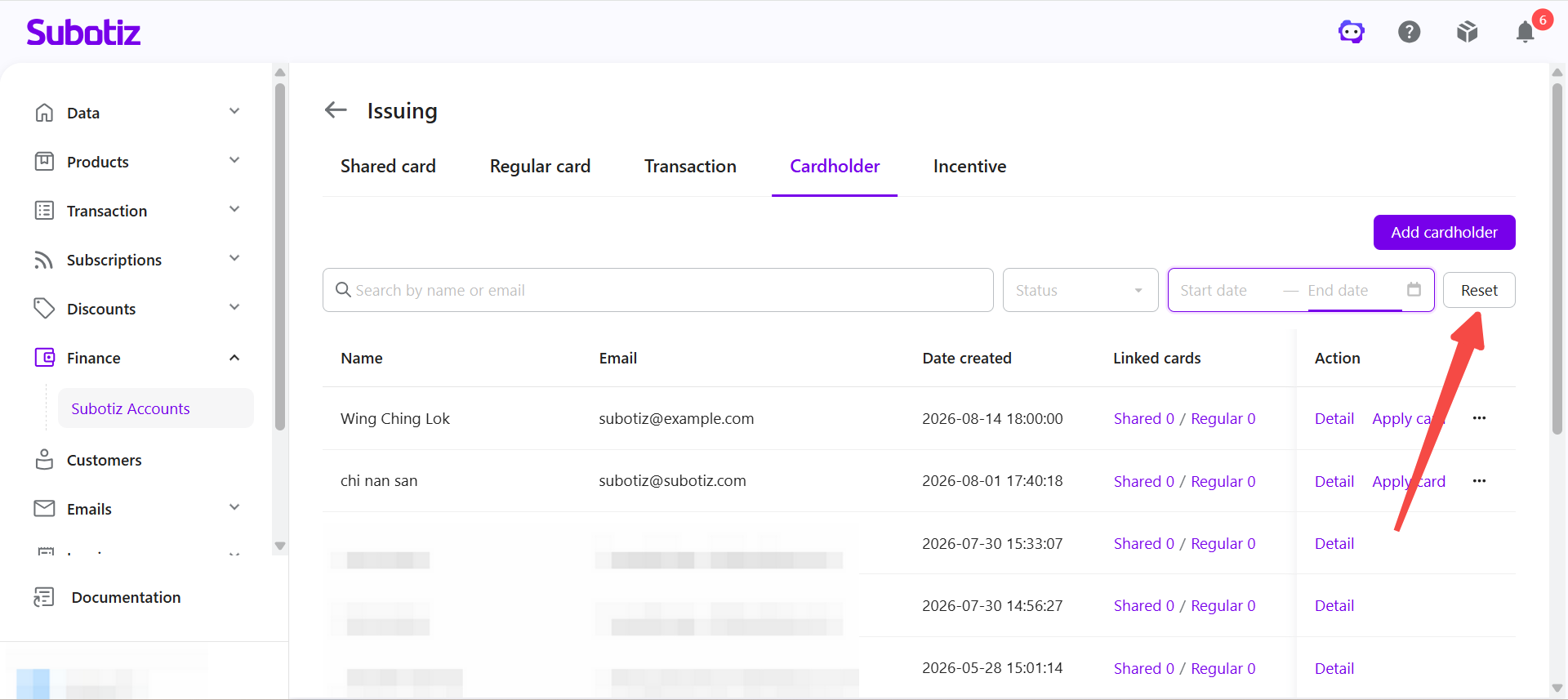This screenshot has height=700, width=1568.
Task: Open more actions for chi nan san
Action: click(1479, 481)
